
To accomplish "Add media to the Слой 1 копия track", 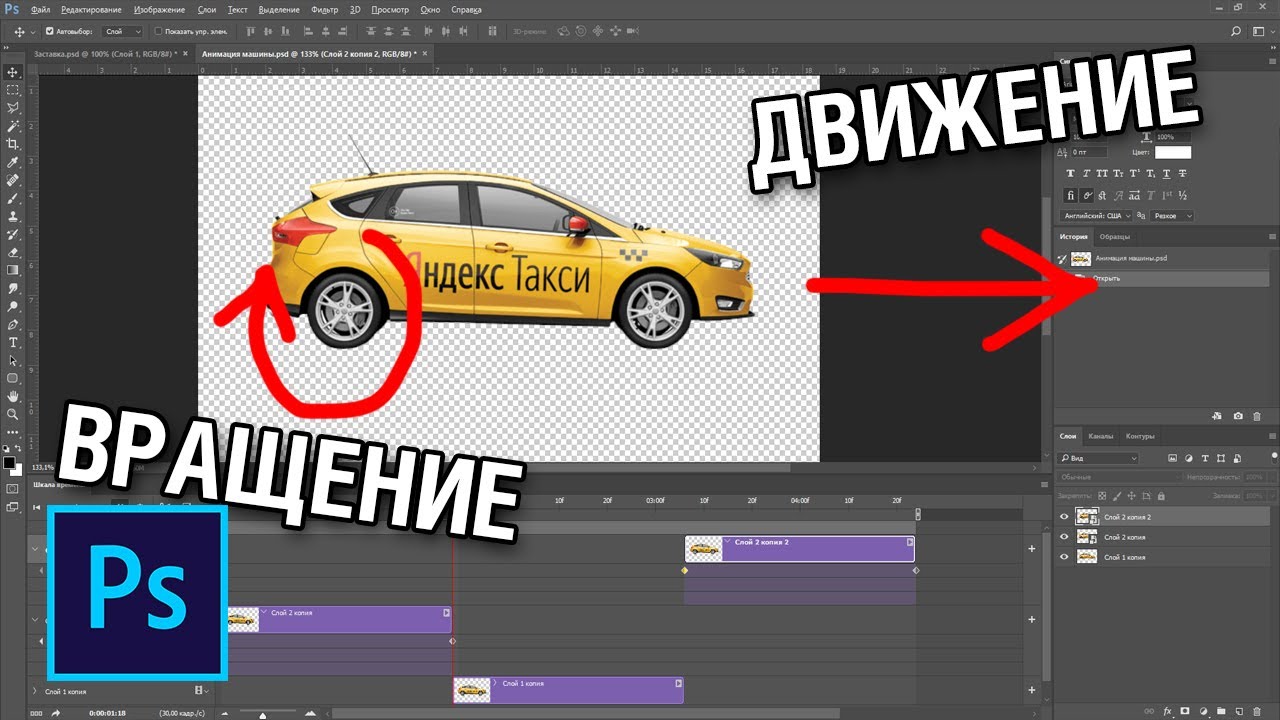I will (1032, 690).
